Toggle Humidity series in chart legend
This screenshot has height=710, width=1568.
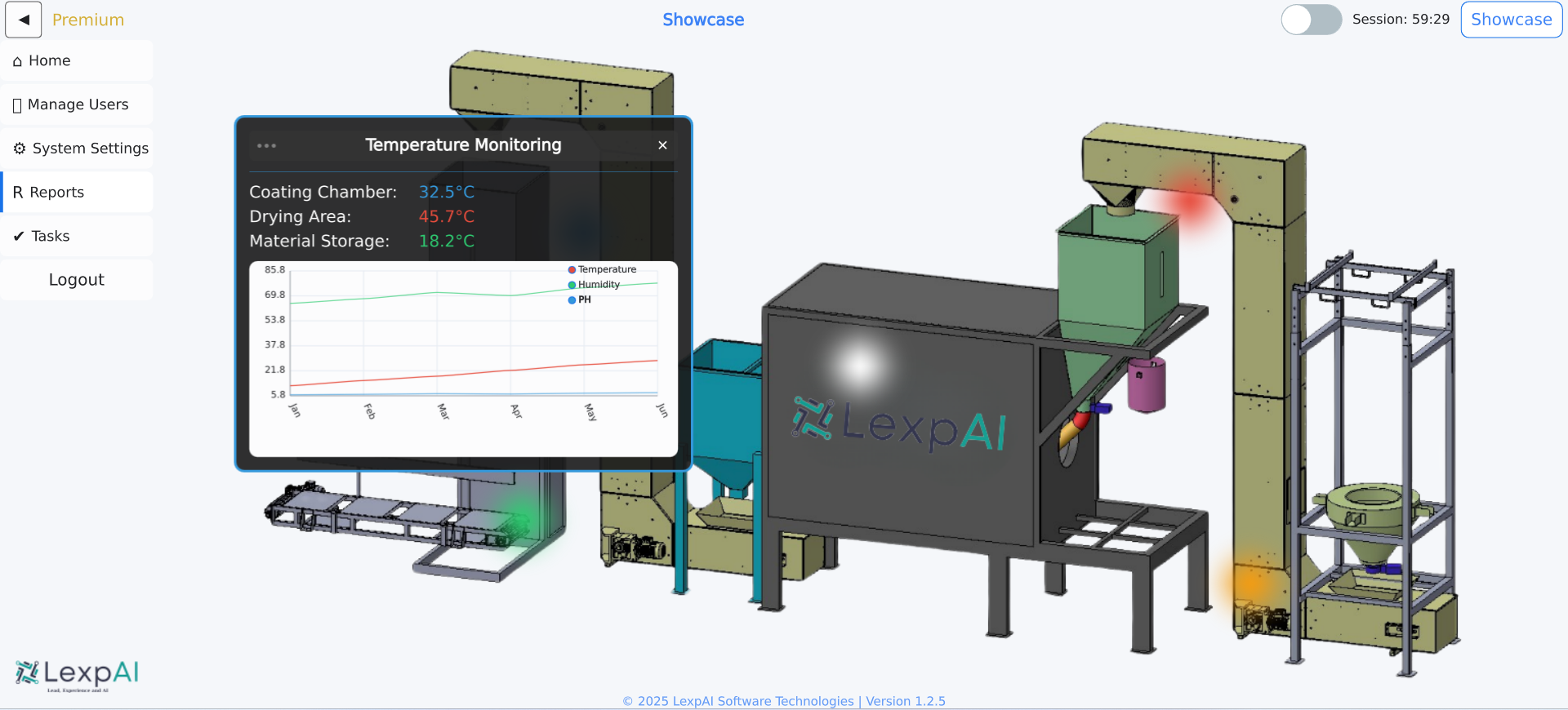pos(598,285)
